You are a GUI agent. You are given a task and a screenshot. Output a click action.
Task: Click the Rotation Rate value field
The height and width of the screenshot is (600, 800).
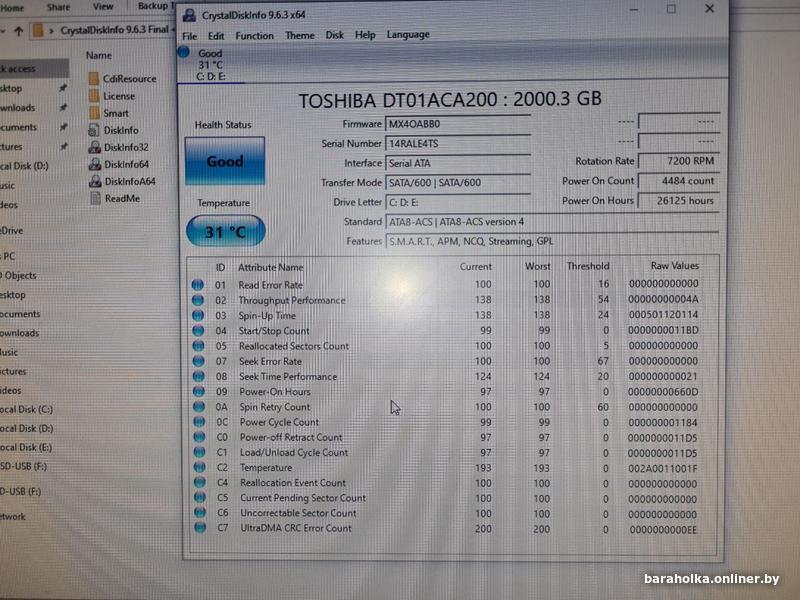679,161
